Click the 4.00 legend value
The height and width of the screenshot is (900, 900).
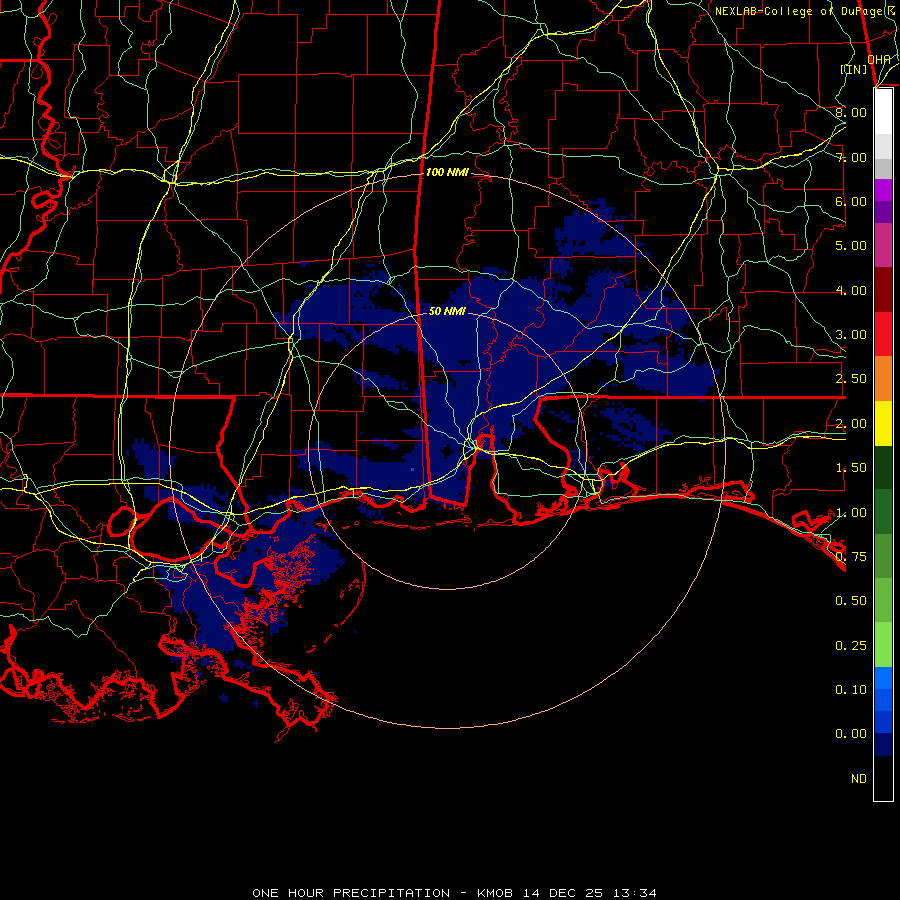pos(851,290)
